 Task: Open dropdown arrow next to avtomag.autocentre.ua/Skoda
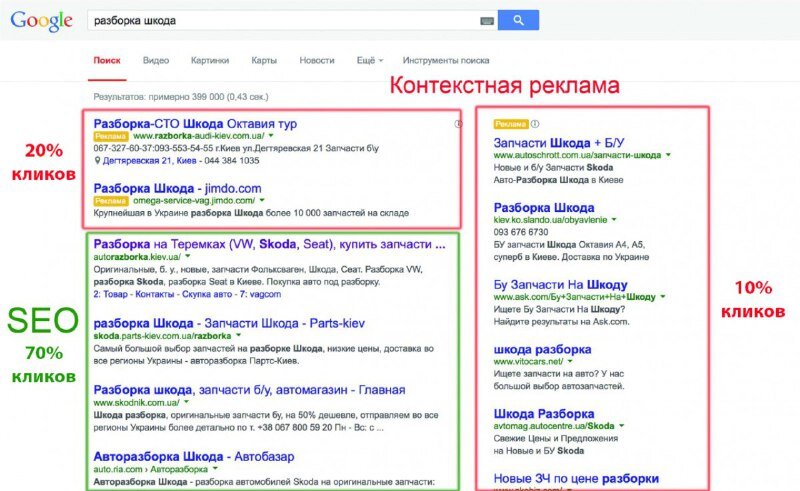point(621,426)
